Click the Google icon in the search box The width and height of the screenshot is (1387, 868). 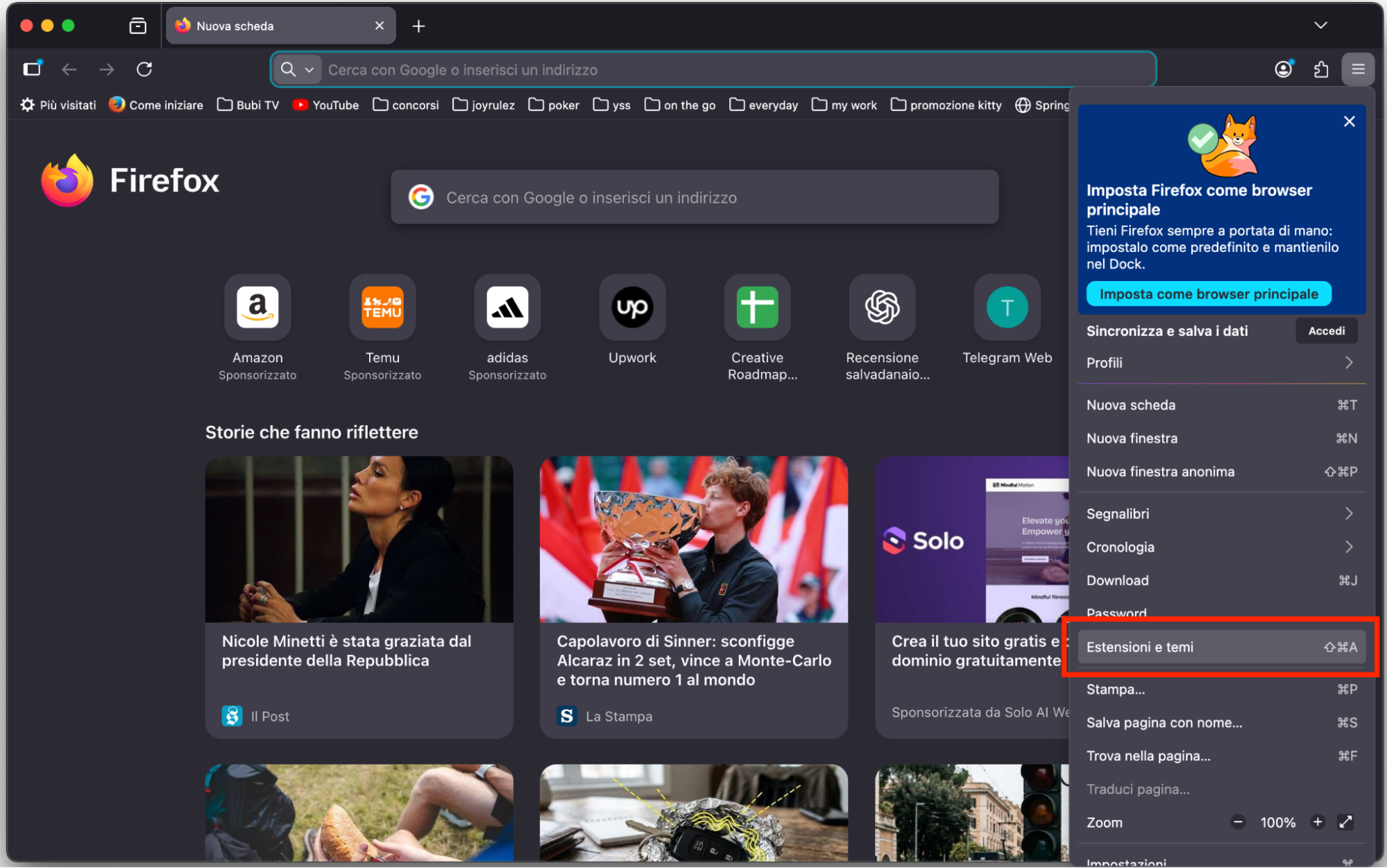tap(422, 197)
